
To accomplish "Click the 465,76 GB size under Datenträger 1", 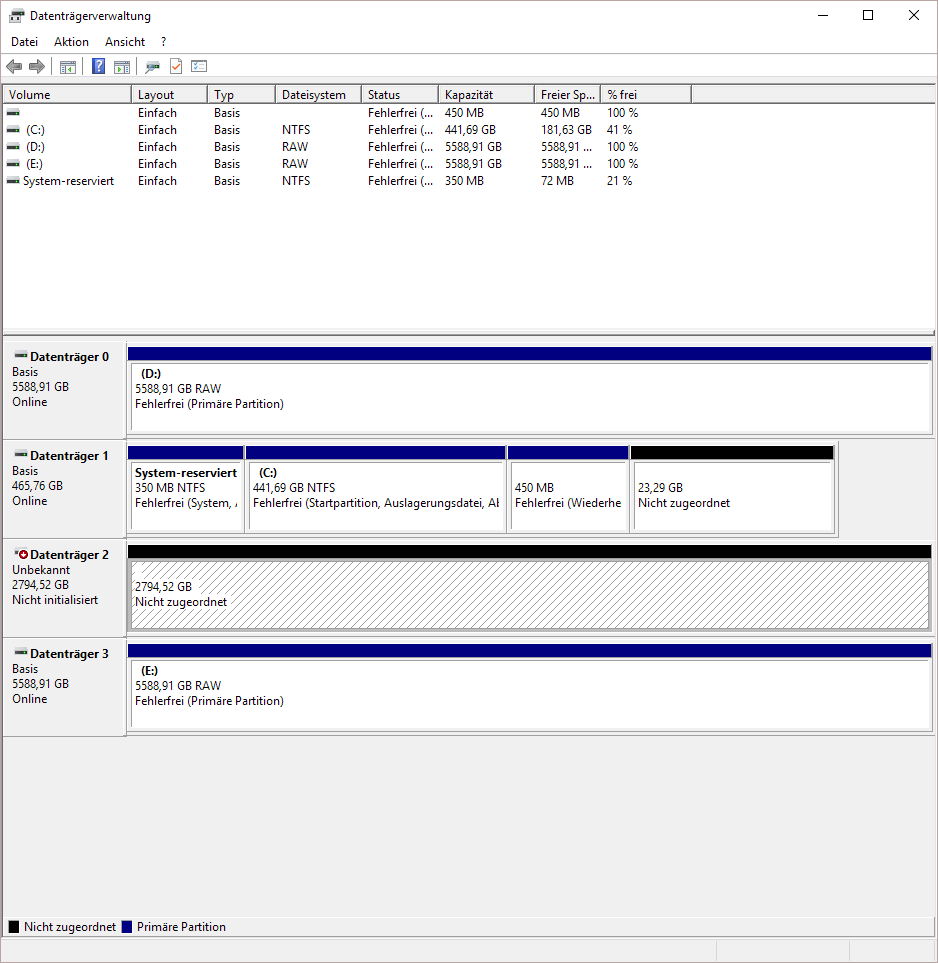I will click(x=37, y=486).
